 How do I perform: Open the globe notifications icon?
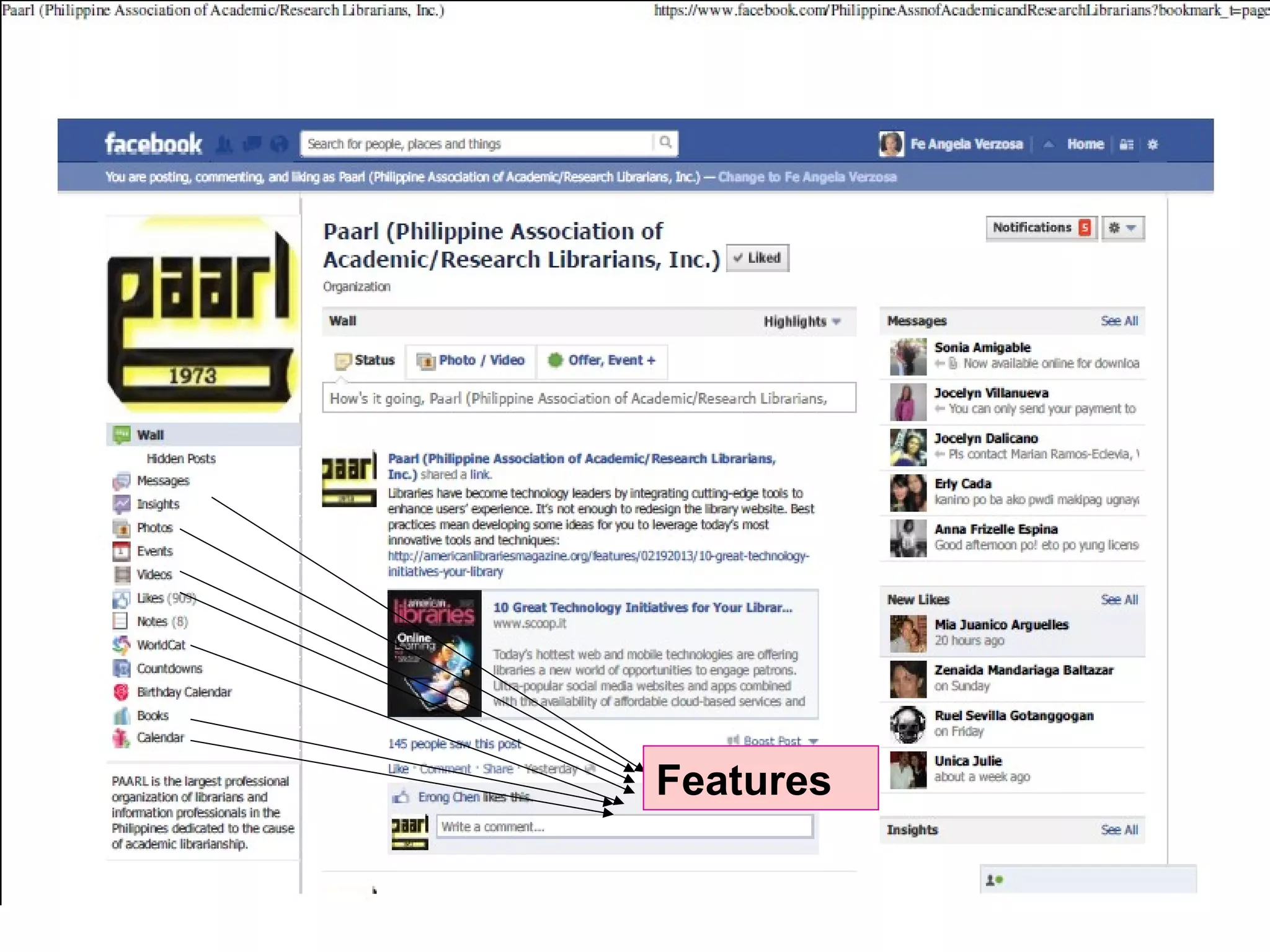pos(279,144)
